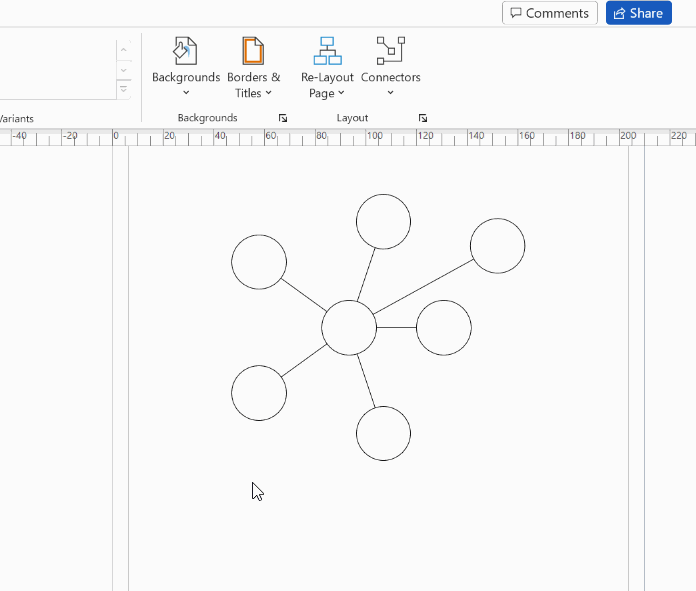Show the next row of Variants gallery
This screenshot has width=696, height=591.
123,70
